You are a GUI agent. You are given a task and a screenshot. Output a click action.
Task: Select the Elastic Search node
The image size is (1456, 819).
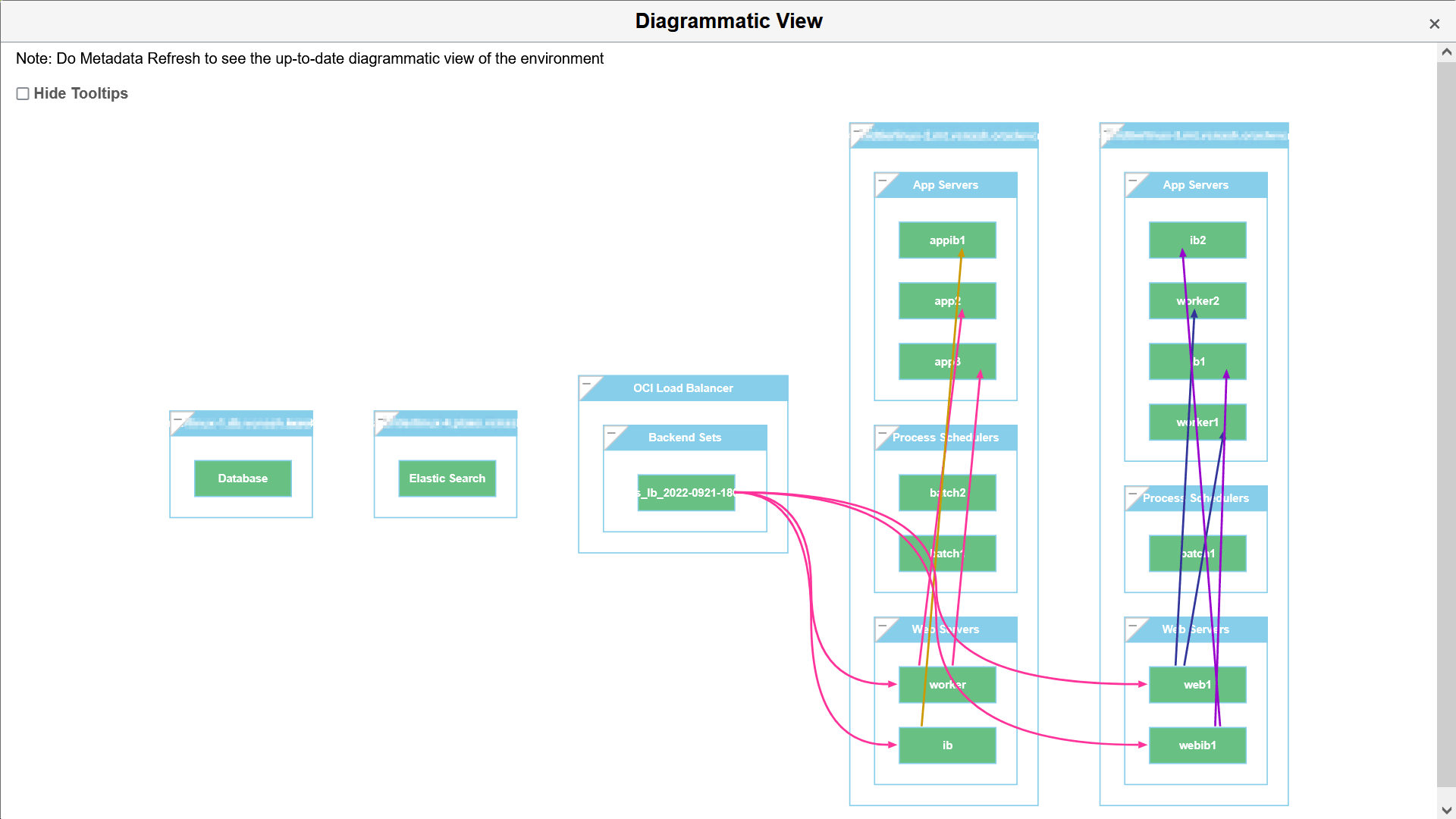click(447, 479)
